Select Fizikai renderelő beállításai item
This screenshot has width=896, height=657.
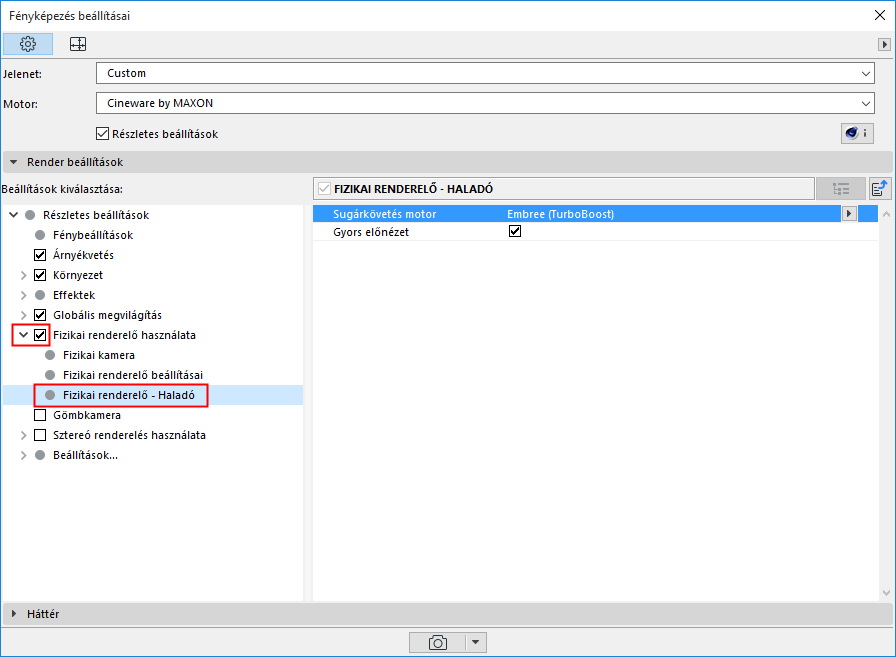[x=133, y=375]
